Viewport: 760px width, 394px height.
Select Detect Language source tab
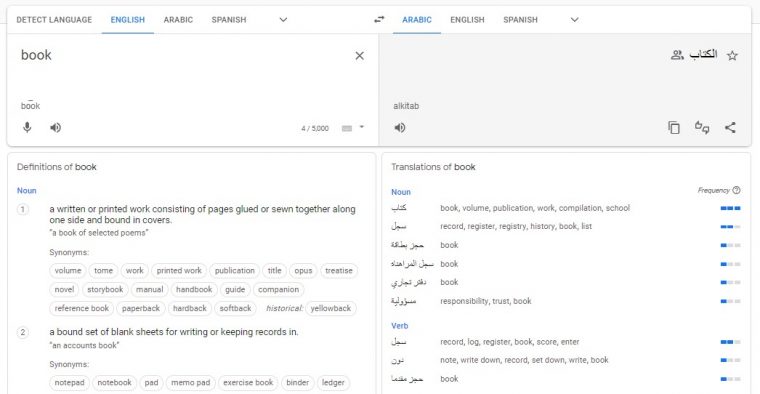pos(54,20)
